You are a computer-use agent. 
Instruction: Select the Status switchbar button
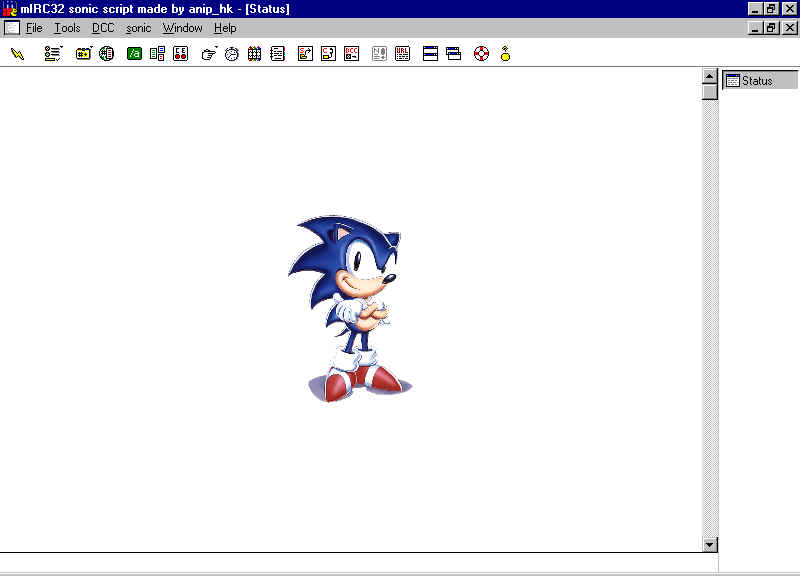coord(760,81)
